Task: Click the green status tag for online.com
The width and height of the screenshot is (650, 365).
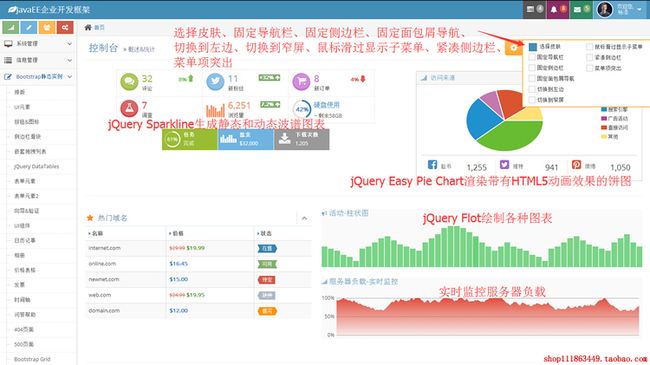Action: click(x=267, y=264)
